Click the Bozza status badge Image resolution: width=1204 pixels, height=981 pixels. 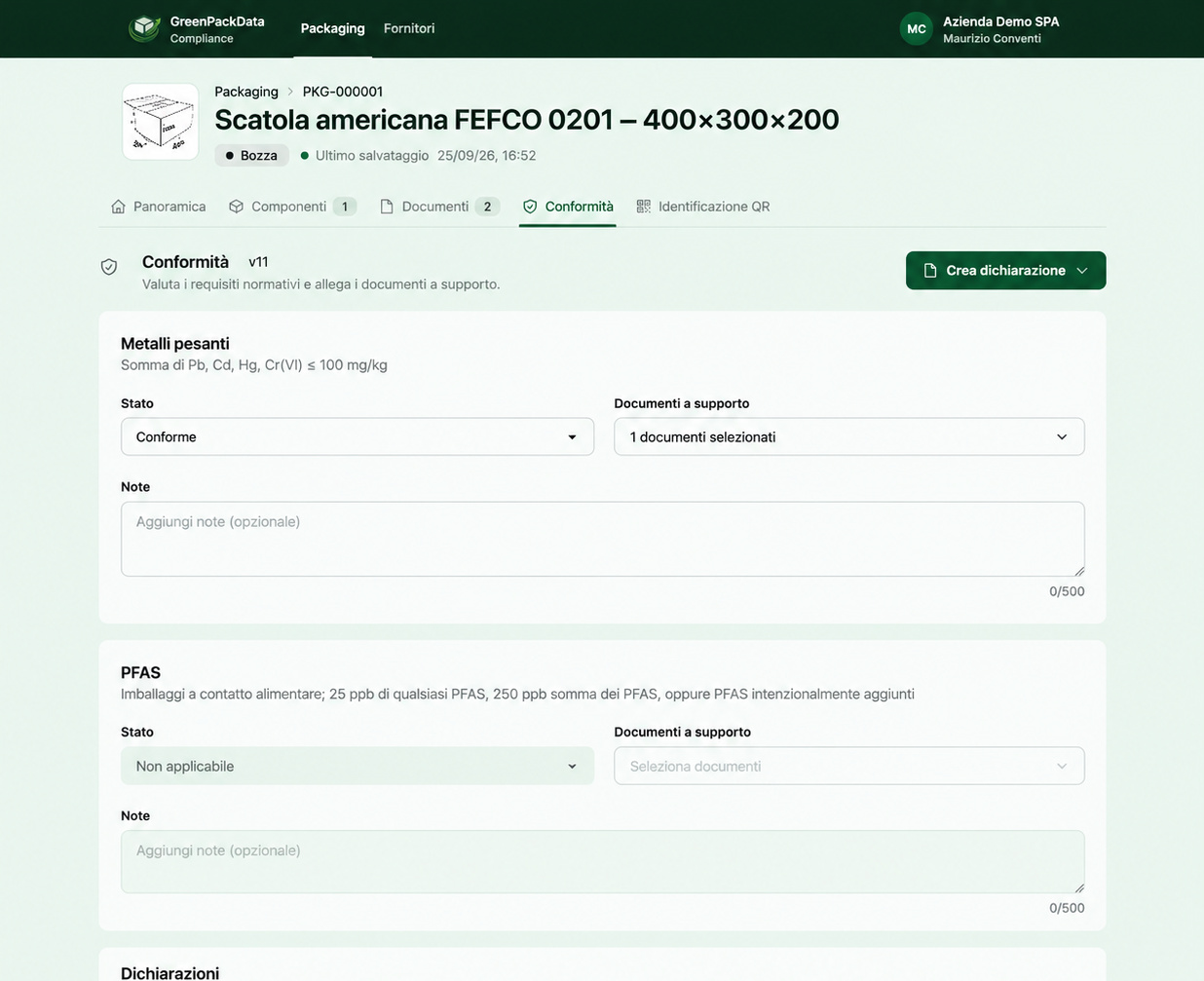coord(251,155)
